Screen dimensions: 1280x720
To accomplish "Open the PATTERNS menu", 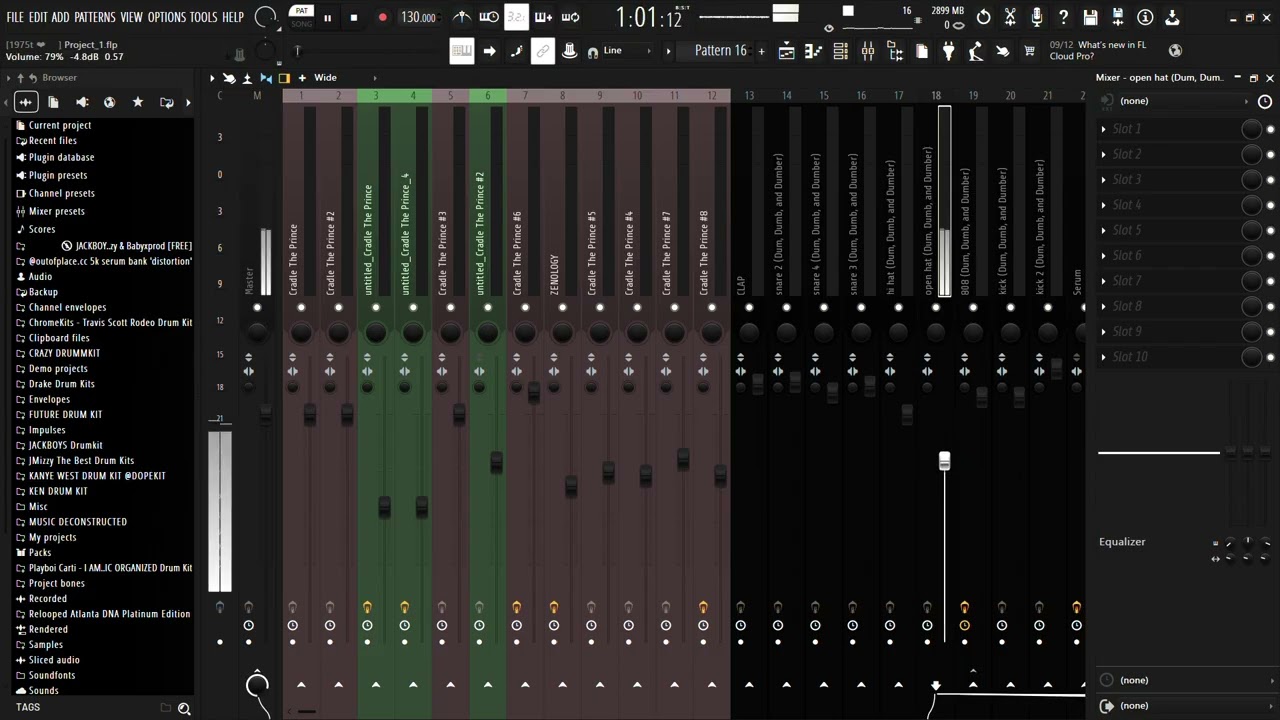I will (94, 17).
